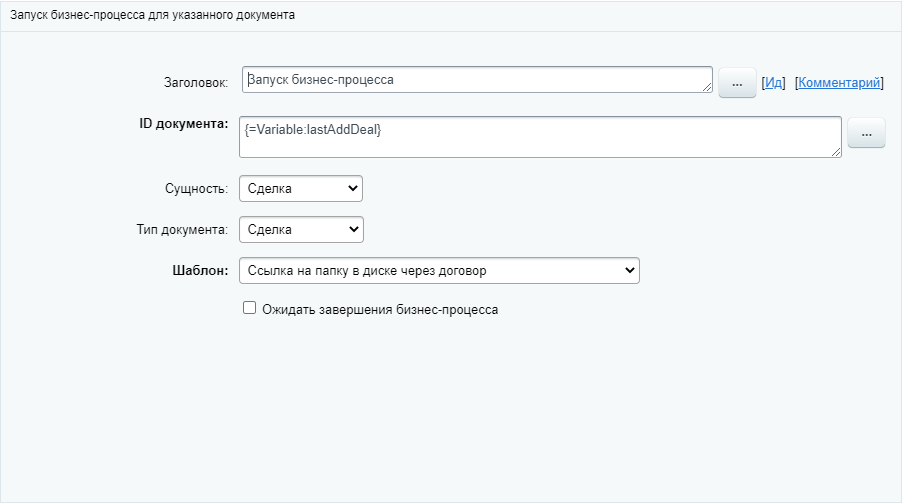The image size is (903, 503).
Task: Click inside the ID документа text area
Action: coord(540,144)
